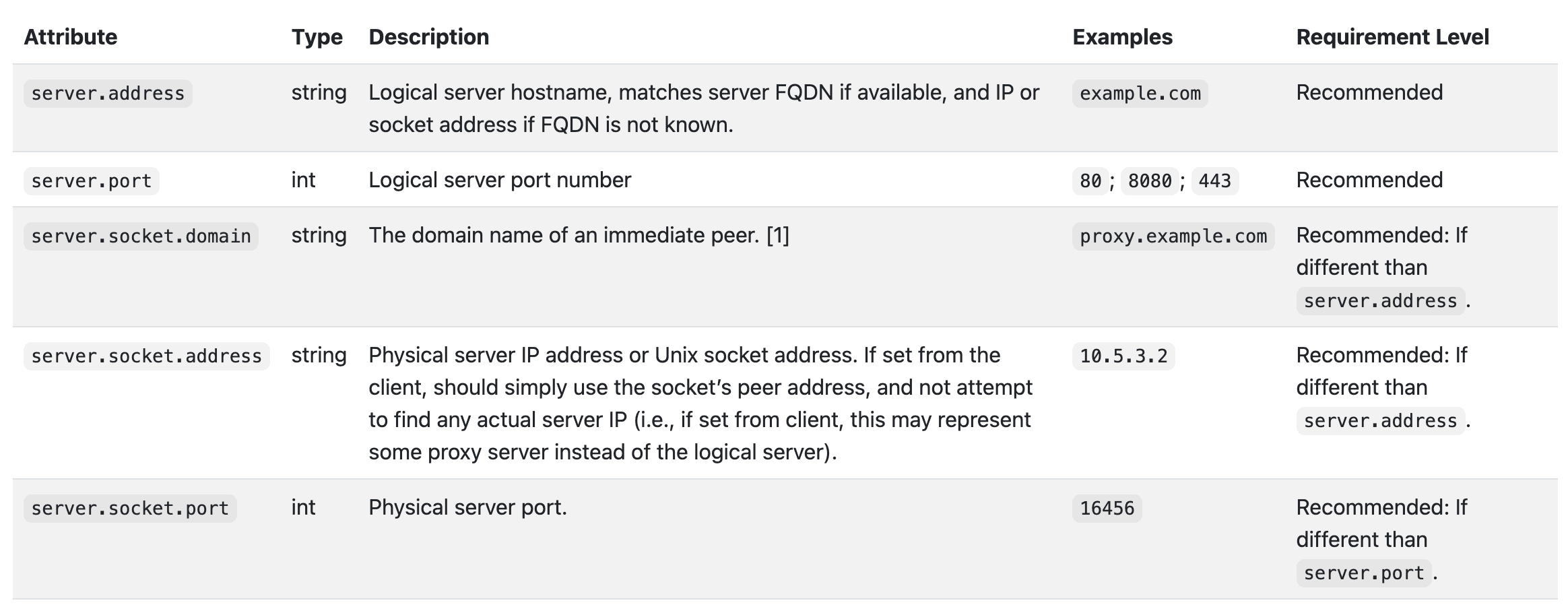Select the server.port attribute code label
The height and width of the screenshot is (613, 1568).
(x=92, y=181)
